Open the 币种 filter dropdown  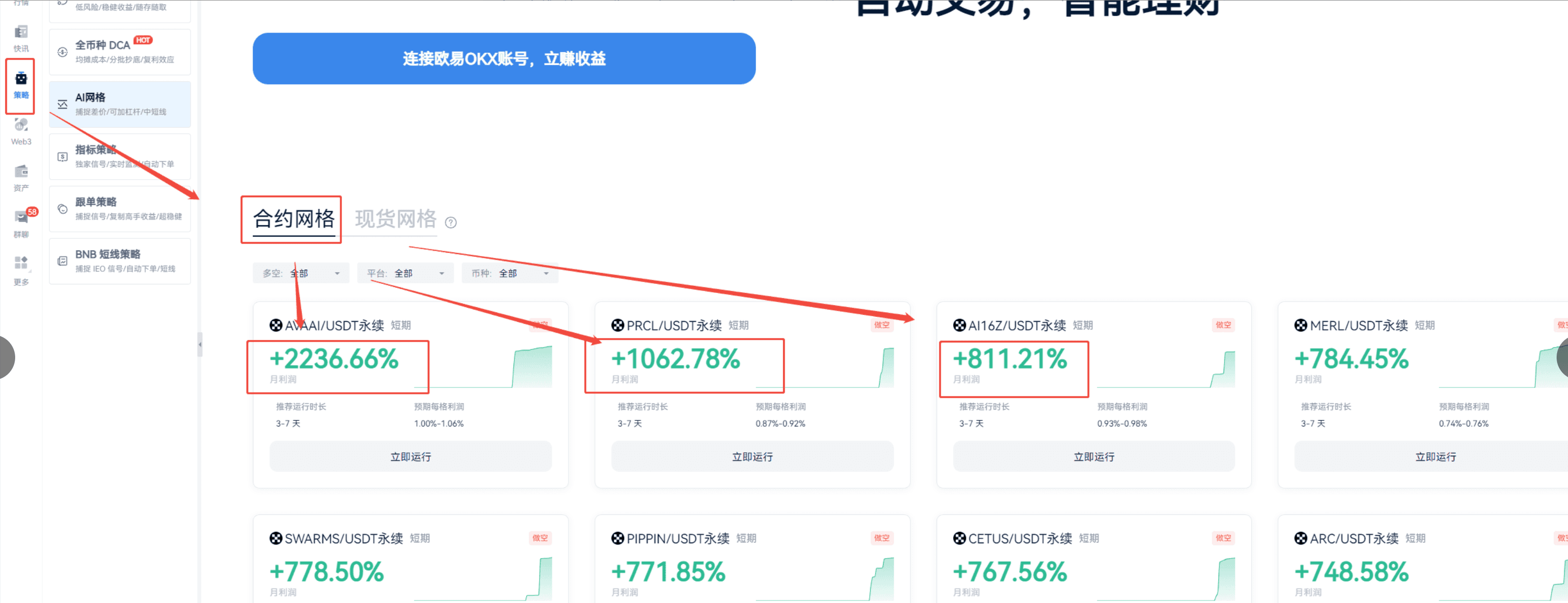click(x=510, y=274)
